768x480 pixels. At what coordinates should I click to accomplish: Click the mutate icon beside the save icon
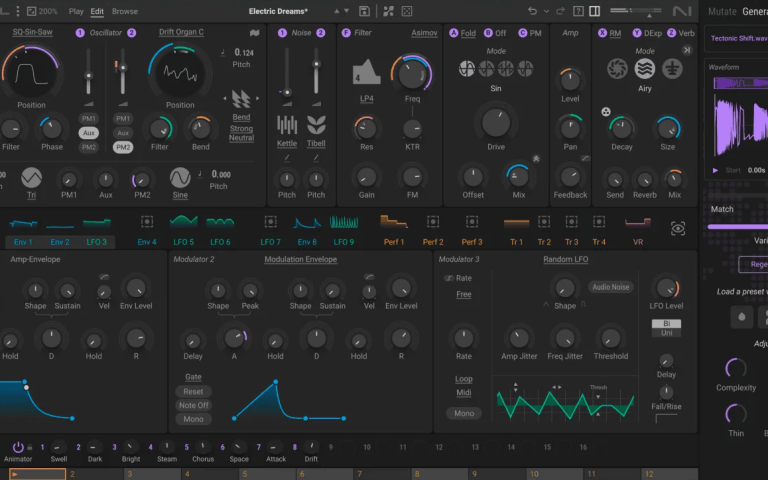point(388,11)
